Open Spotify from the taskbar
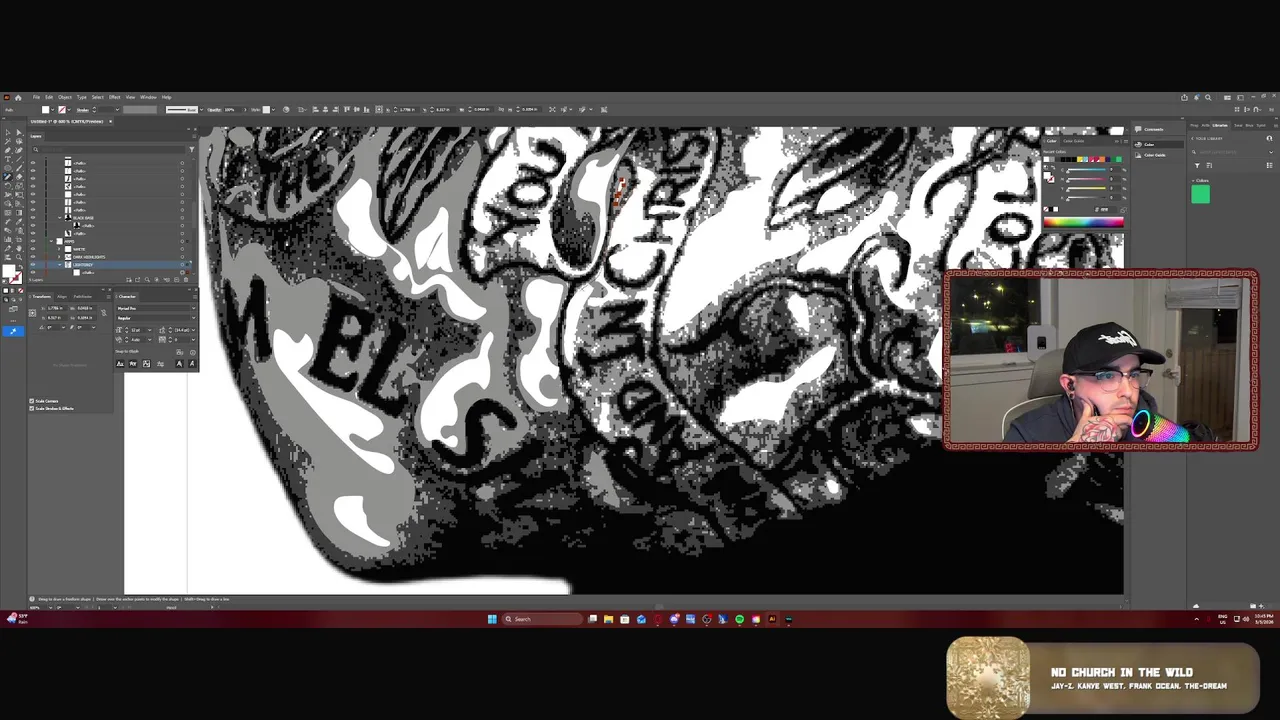Image resolution: width=1280 pixels, height=720 pixels. click(x=739, y=619)
